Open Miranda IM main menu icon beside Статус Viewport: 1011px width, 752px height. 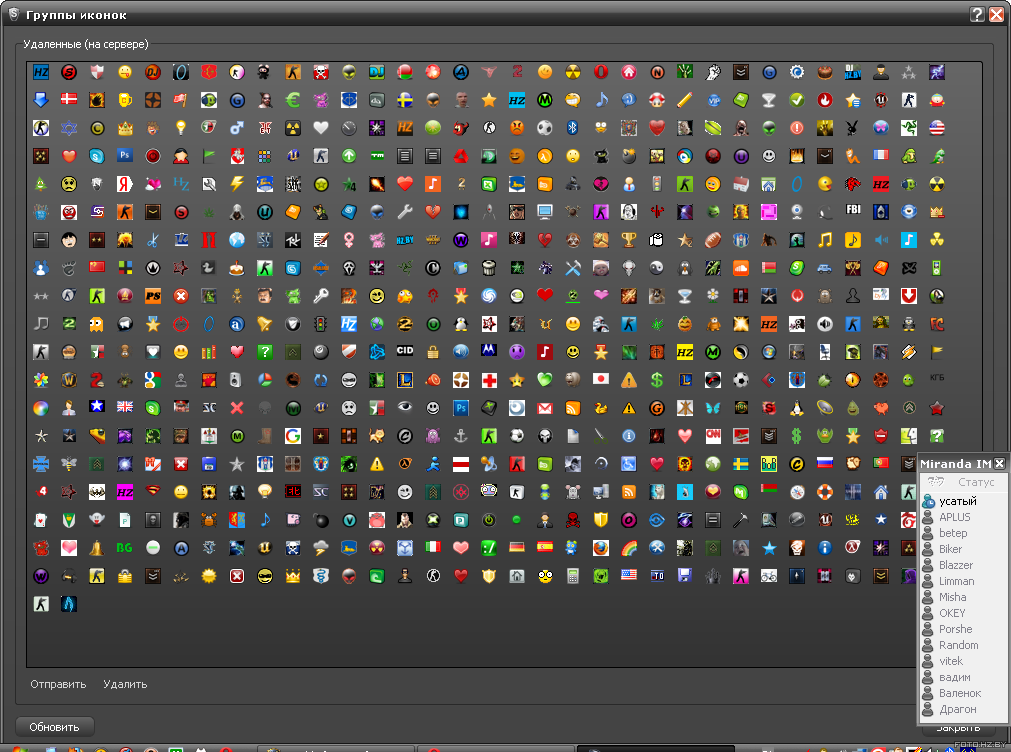point(936,482)
